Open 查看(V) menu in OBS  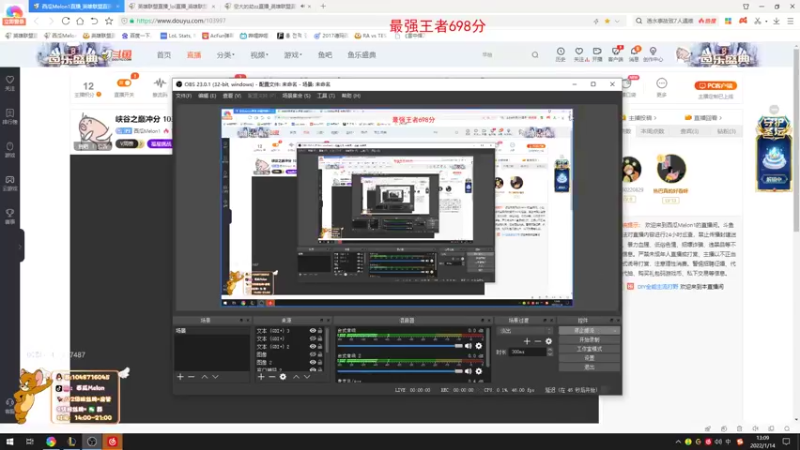click(x=232, y=95)
